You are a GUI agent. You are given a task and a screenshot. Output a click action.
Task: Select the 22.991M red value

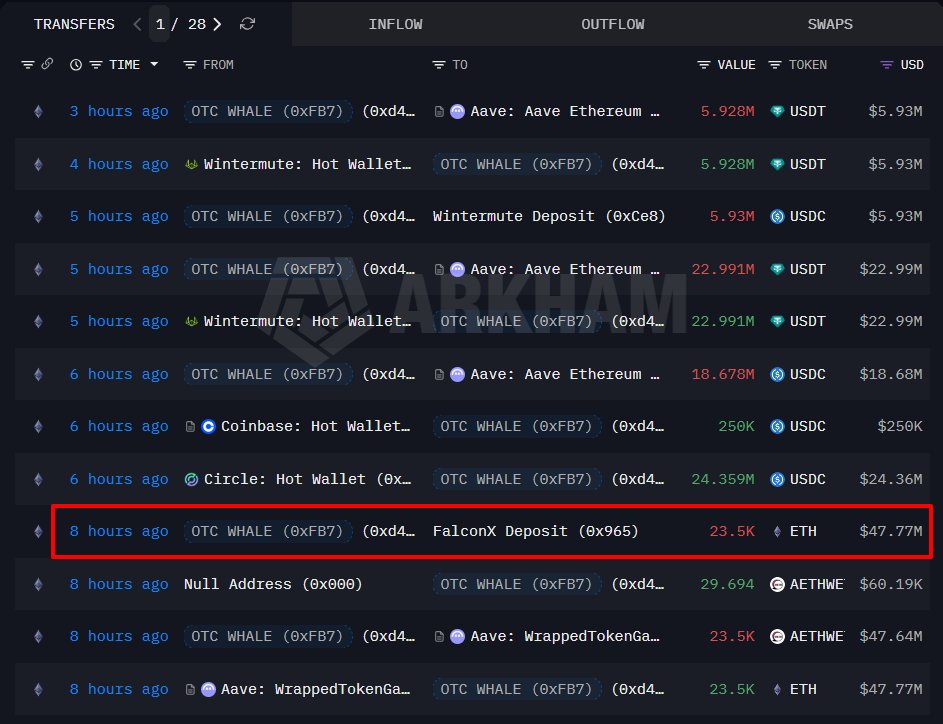(x=722, y=269)
